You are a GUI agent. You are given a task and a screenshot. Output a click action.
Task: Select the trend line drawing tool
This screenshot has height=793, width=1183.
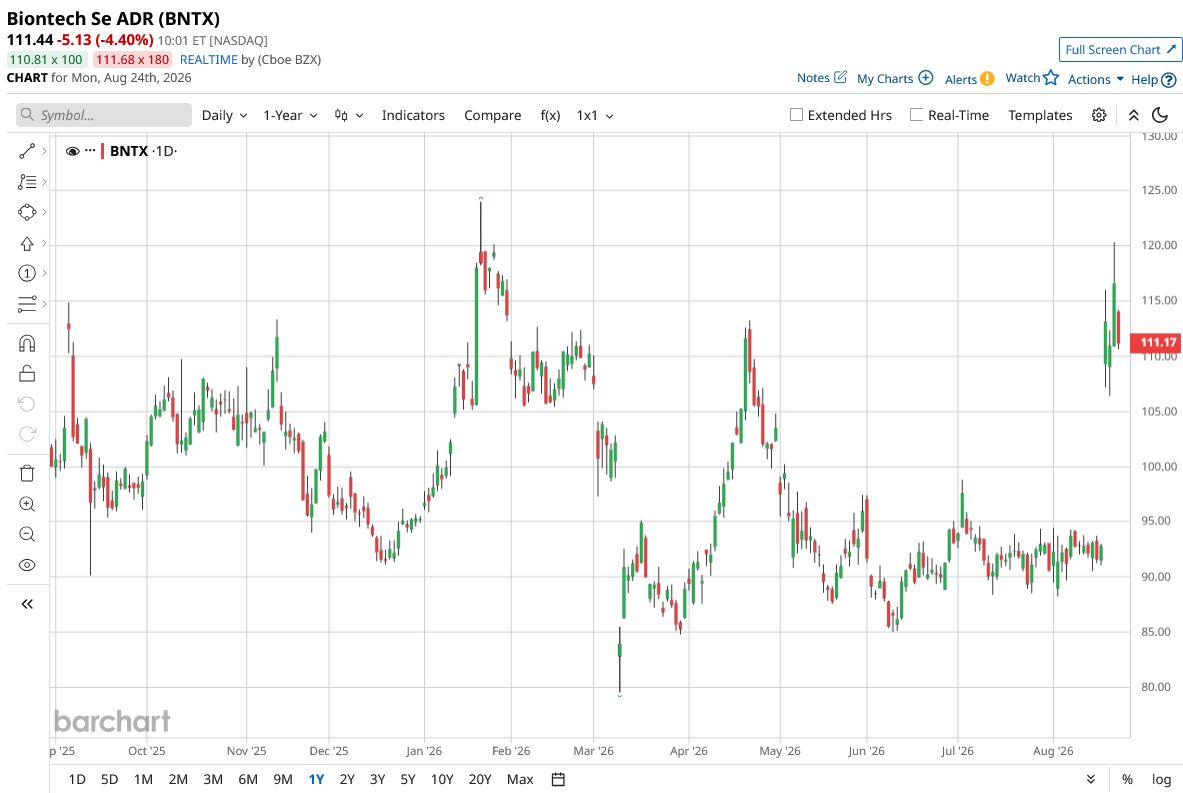[26, 151]
